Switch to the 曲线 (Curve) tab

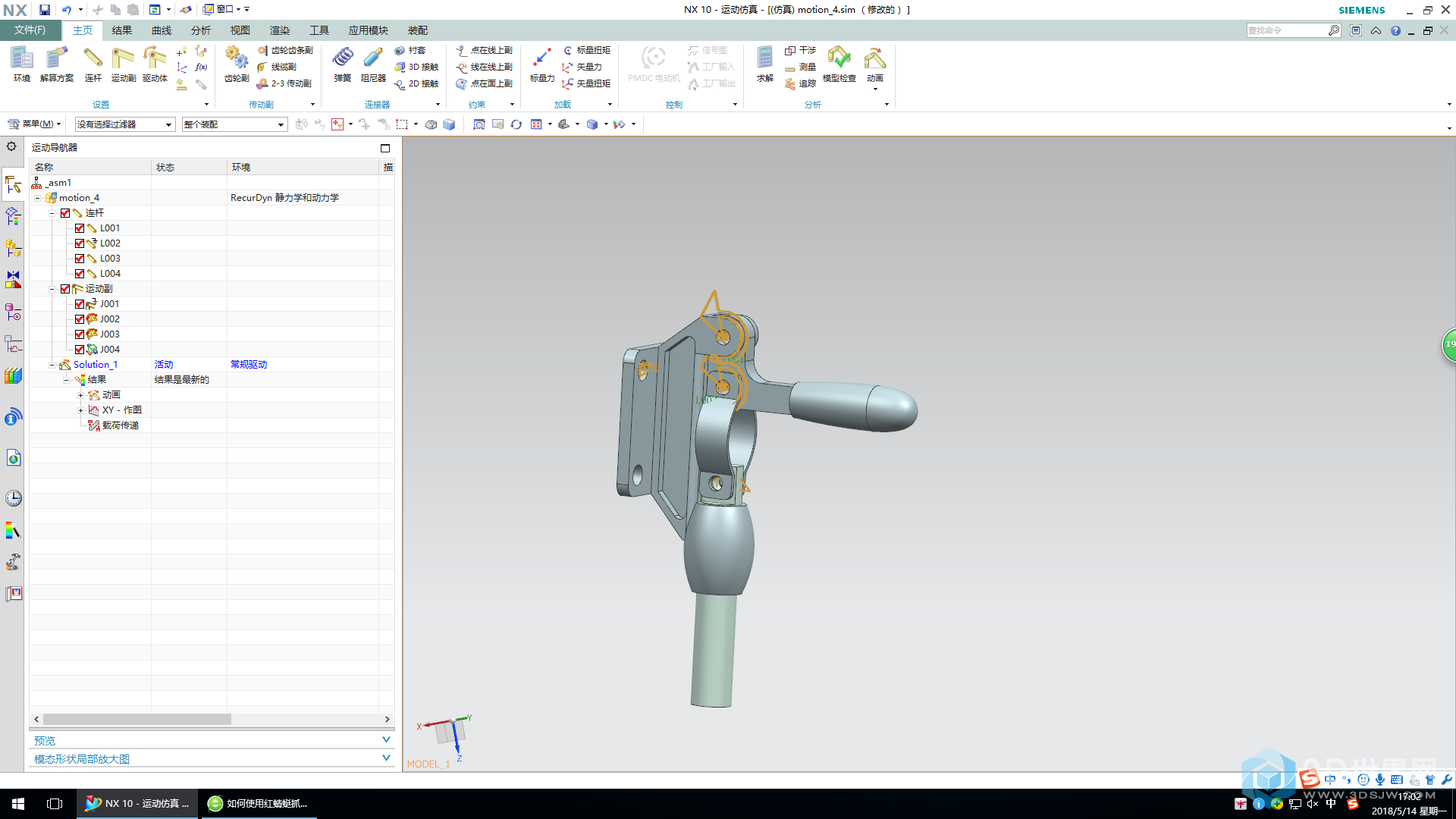pos(162,30)
